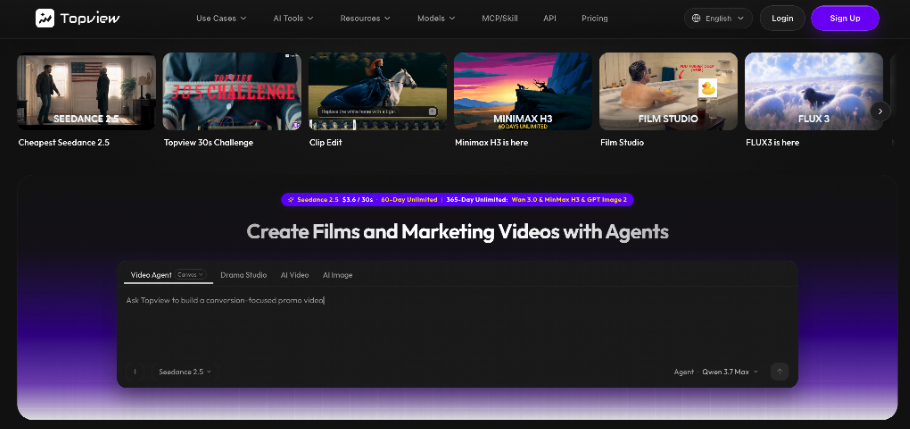Click the Topview brand name text
910x429 pixels.
(x=90, y=18)
